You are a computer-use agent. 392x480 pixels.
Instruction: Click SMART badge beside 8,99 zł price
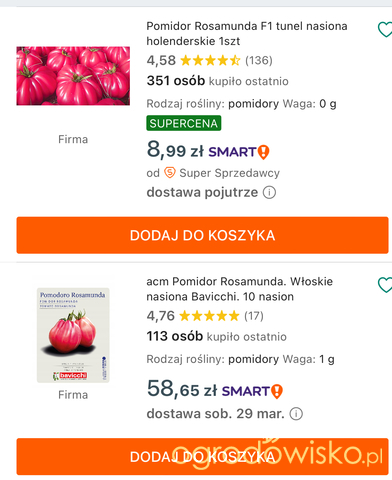239,152
